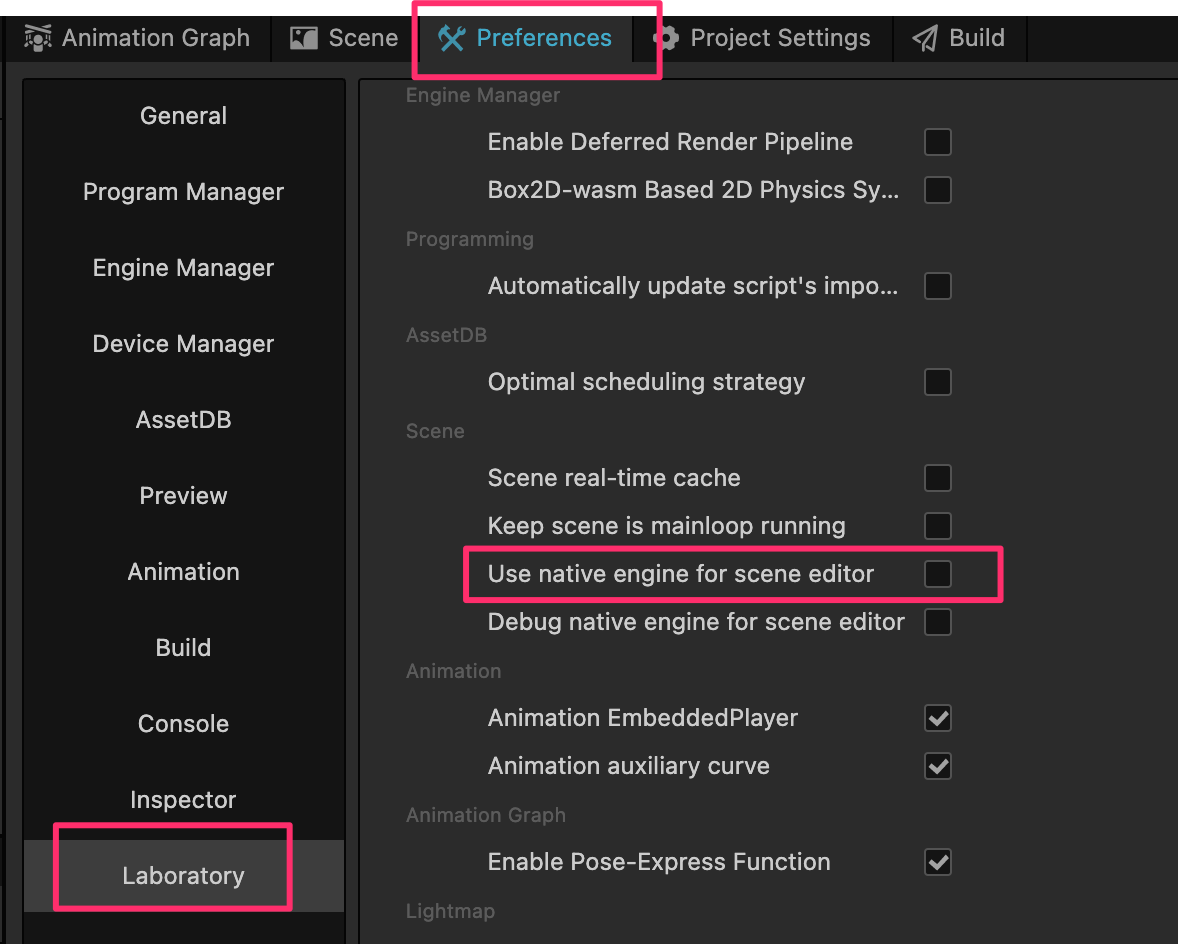
Task: Click the 'Animation auxiliary curve' label
Action: pyautogui.click(x=628, y=766)
